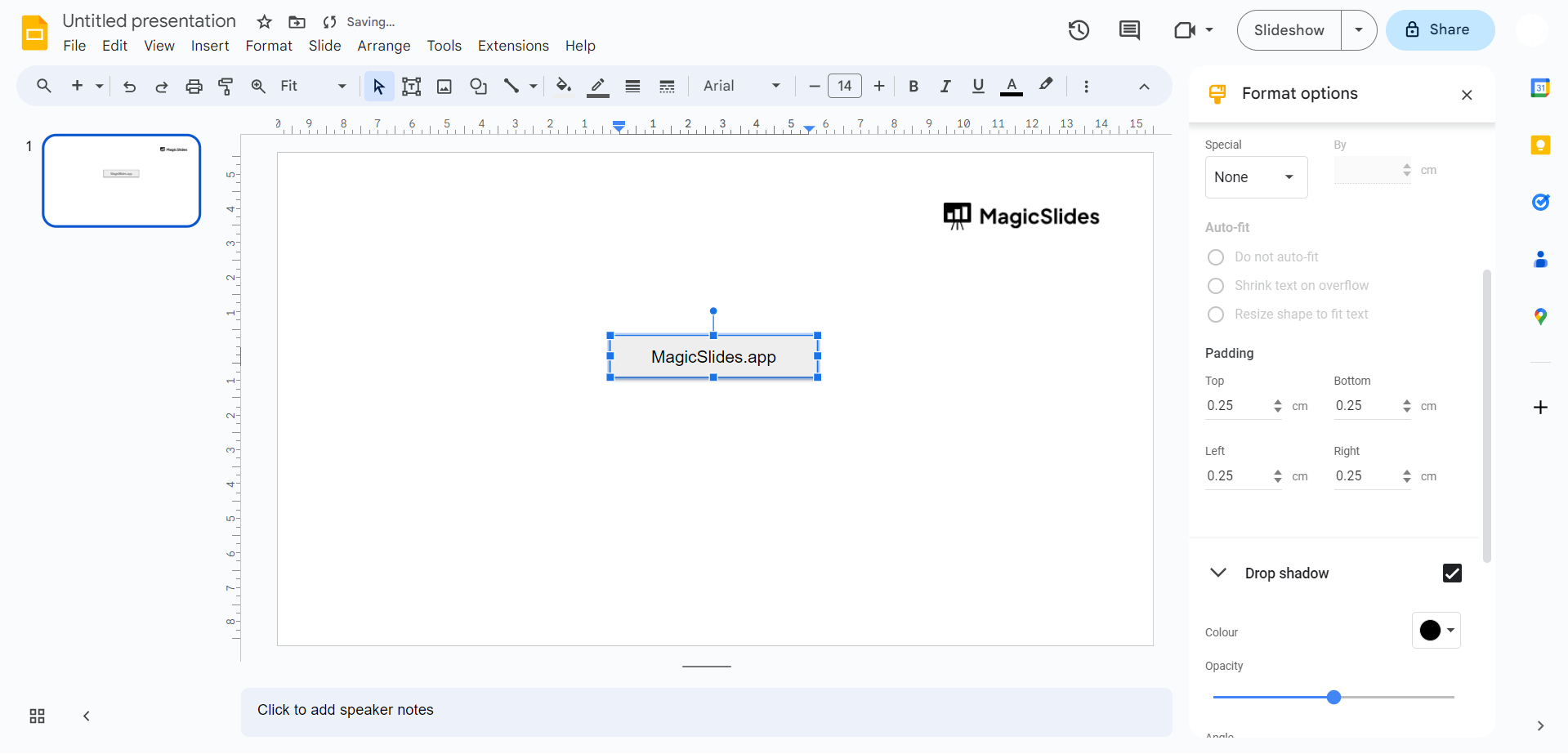Open the new slide layout dropdown
The image size is (1568, 754).
click(100, 86)
